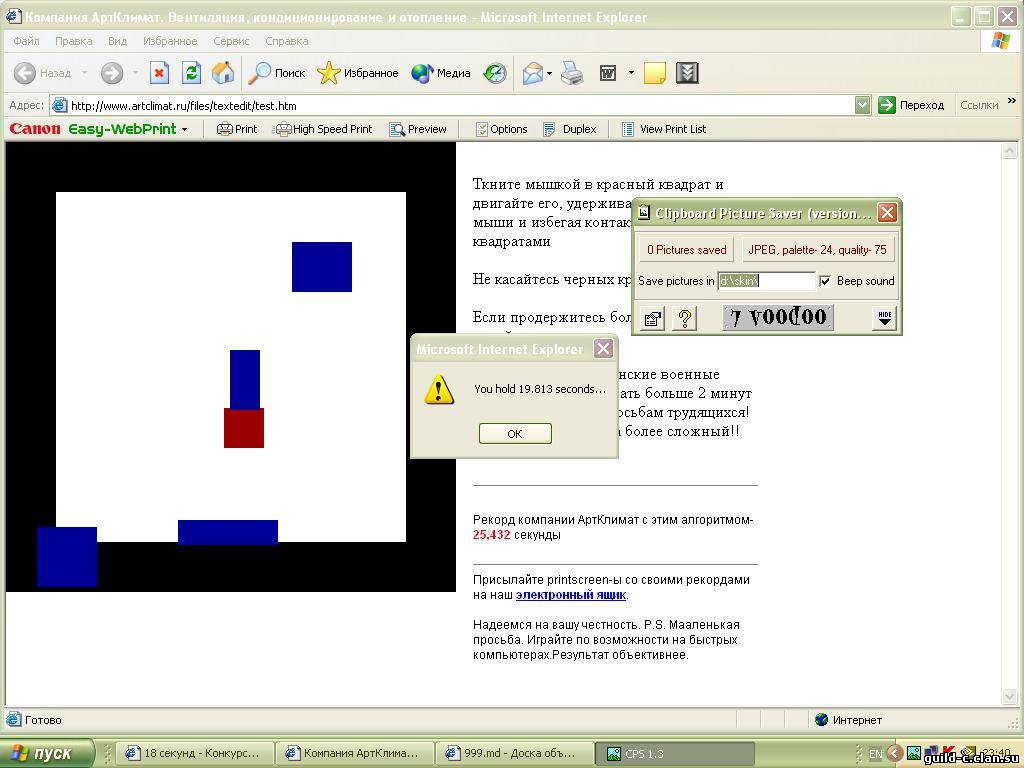Click the EN language indicator in the tray
The height and width of the screenshot is (768, 1024).
pos(876,754)
